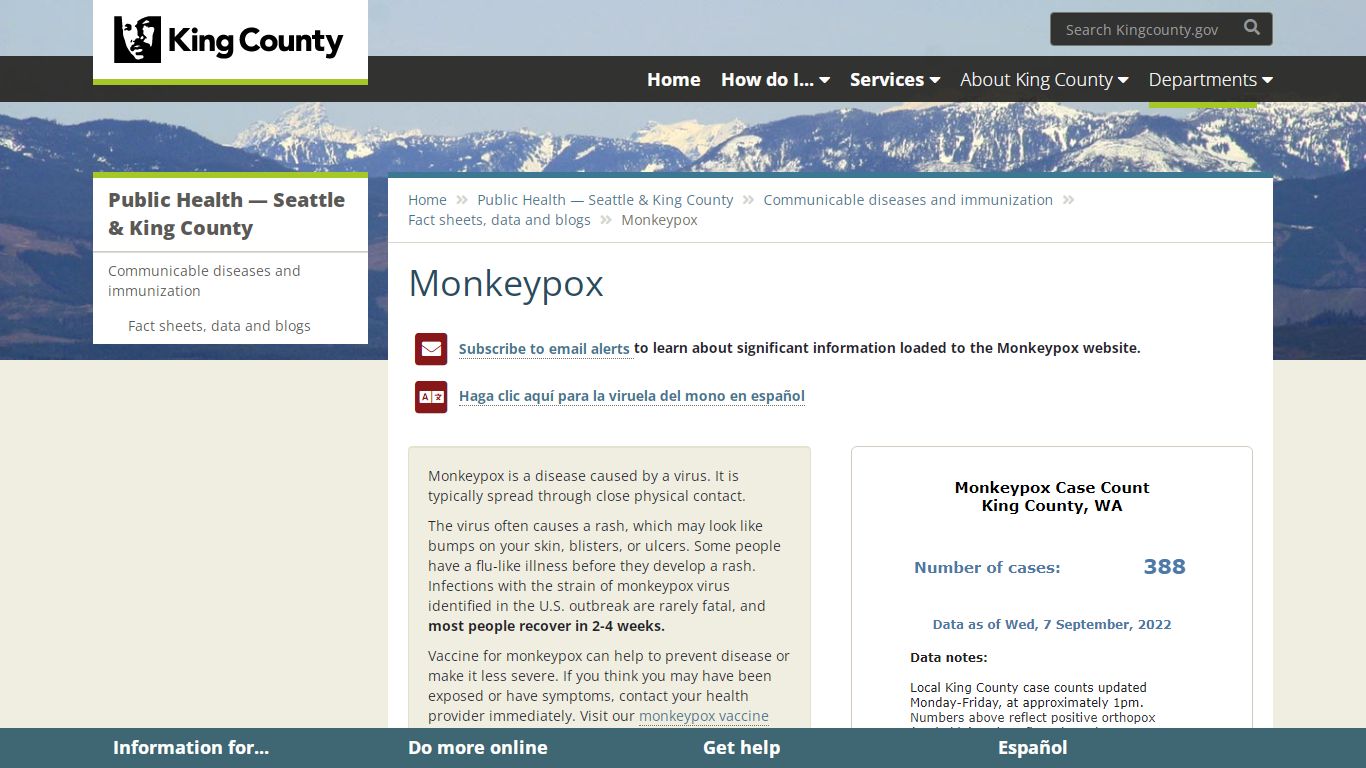
Task: Follow the monkeypox vaccine link
Action: pyautogui.click(x=704, y=716)
